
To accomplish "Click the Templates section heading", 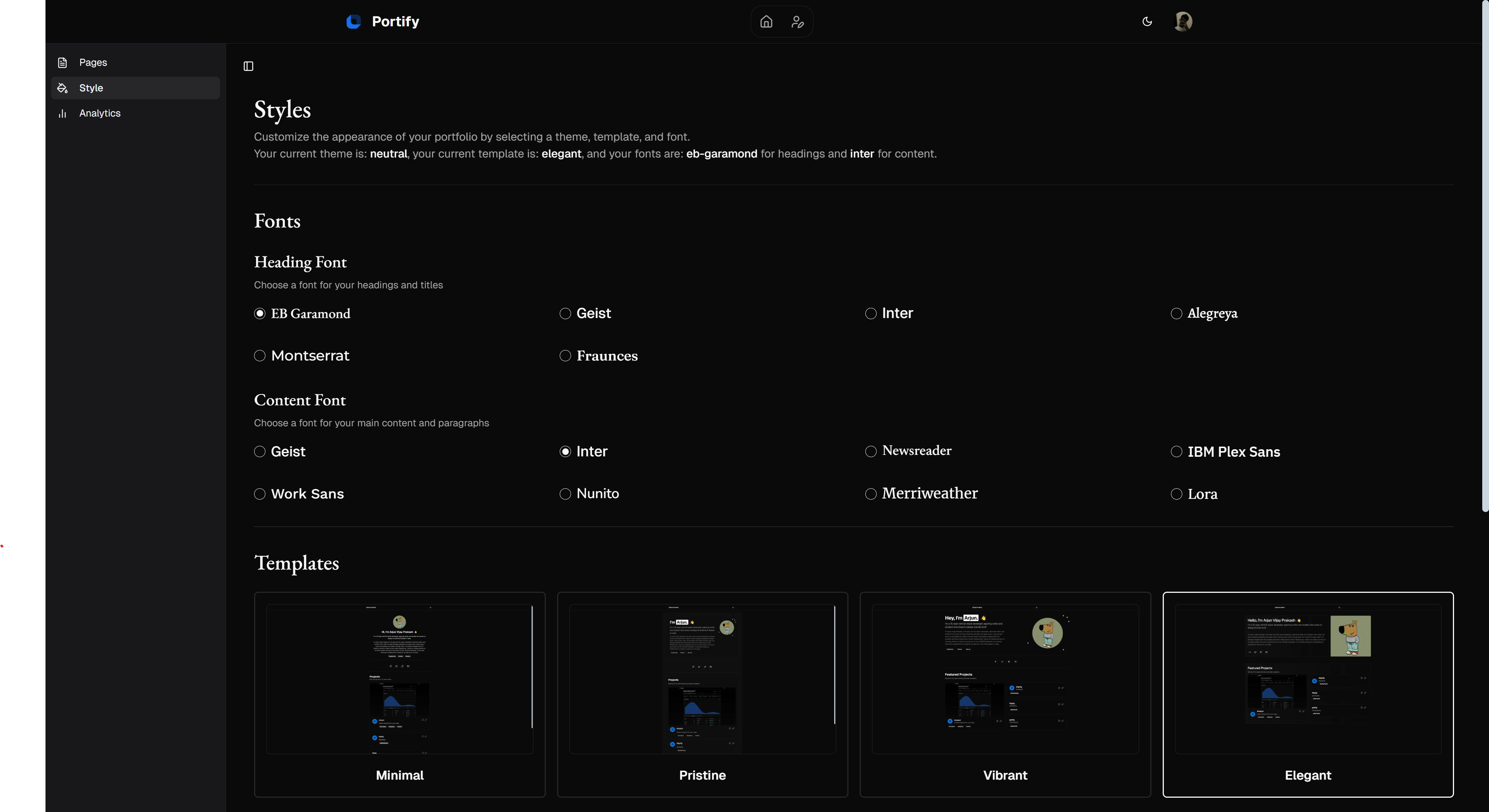I will point(297,563).
